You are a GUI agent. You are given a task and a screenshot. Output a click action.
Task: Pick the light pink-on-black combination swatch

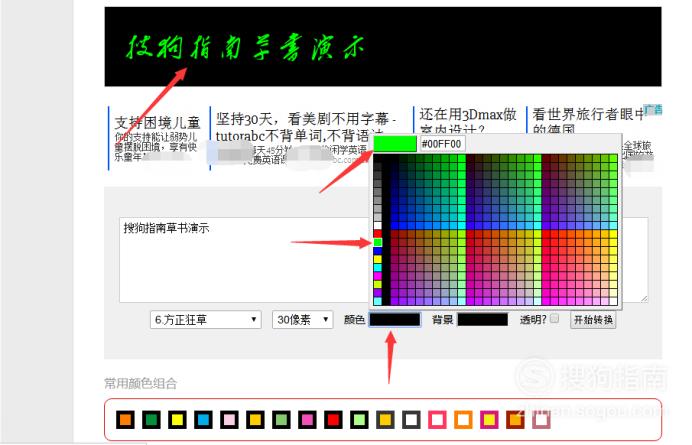coord(229,419)
